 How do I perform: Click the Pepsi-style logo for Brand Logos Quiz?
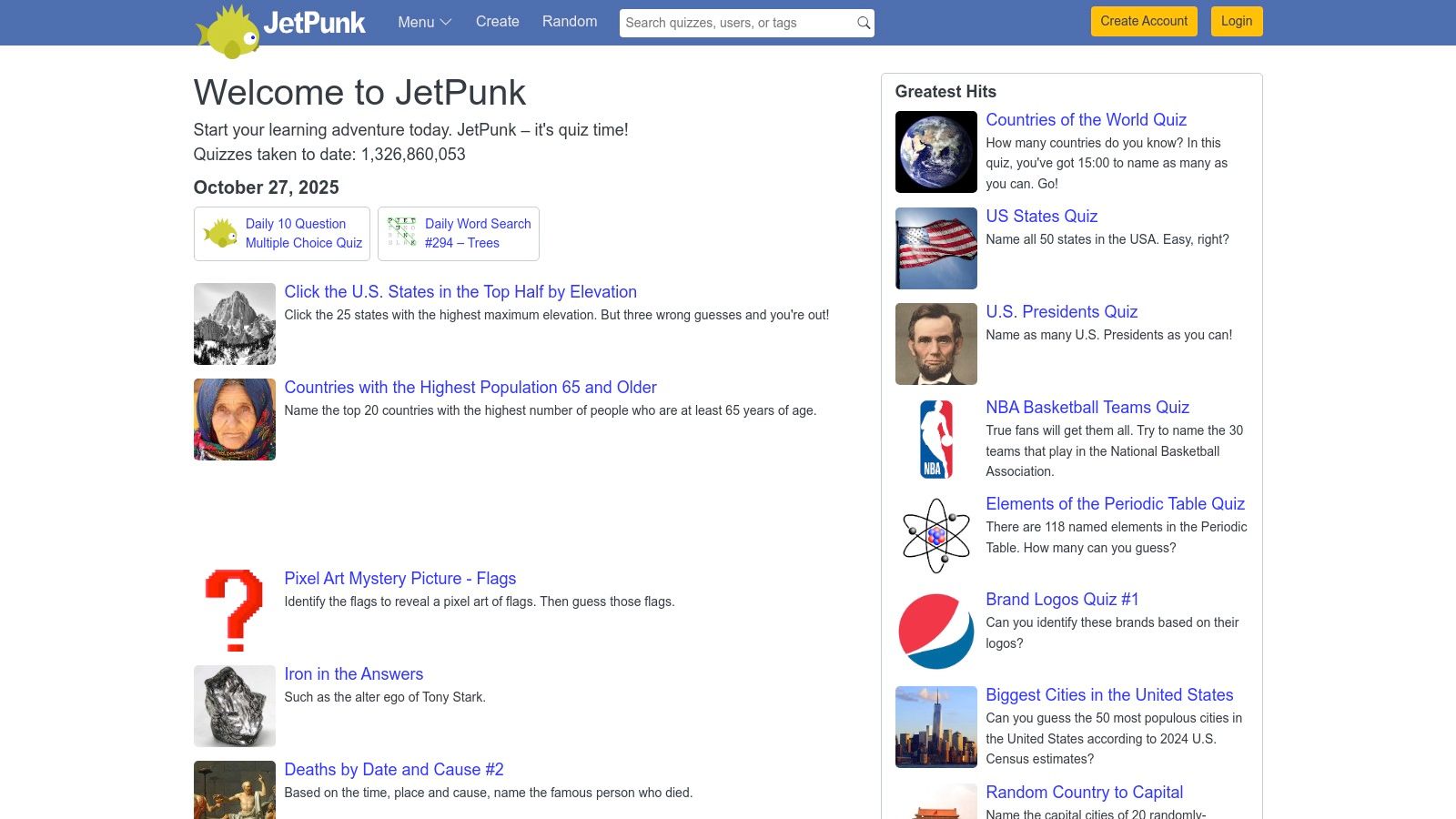point(935,631)
